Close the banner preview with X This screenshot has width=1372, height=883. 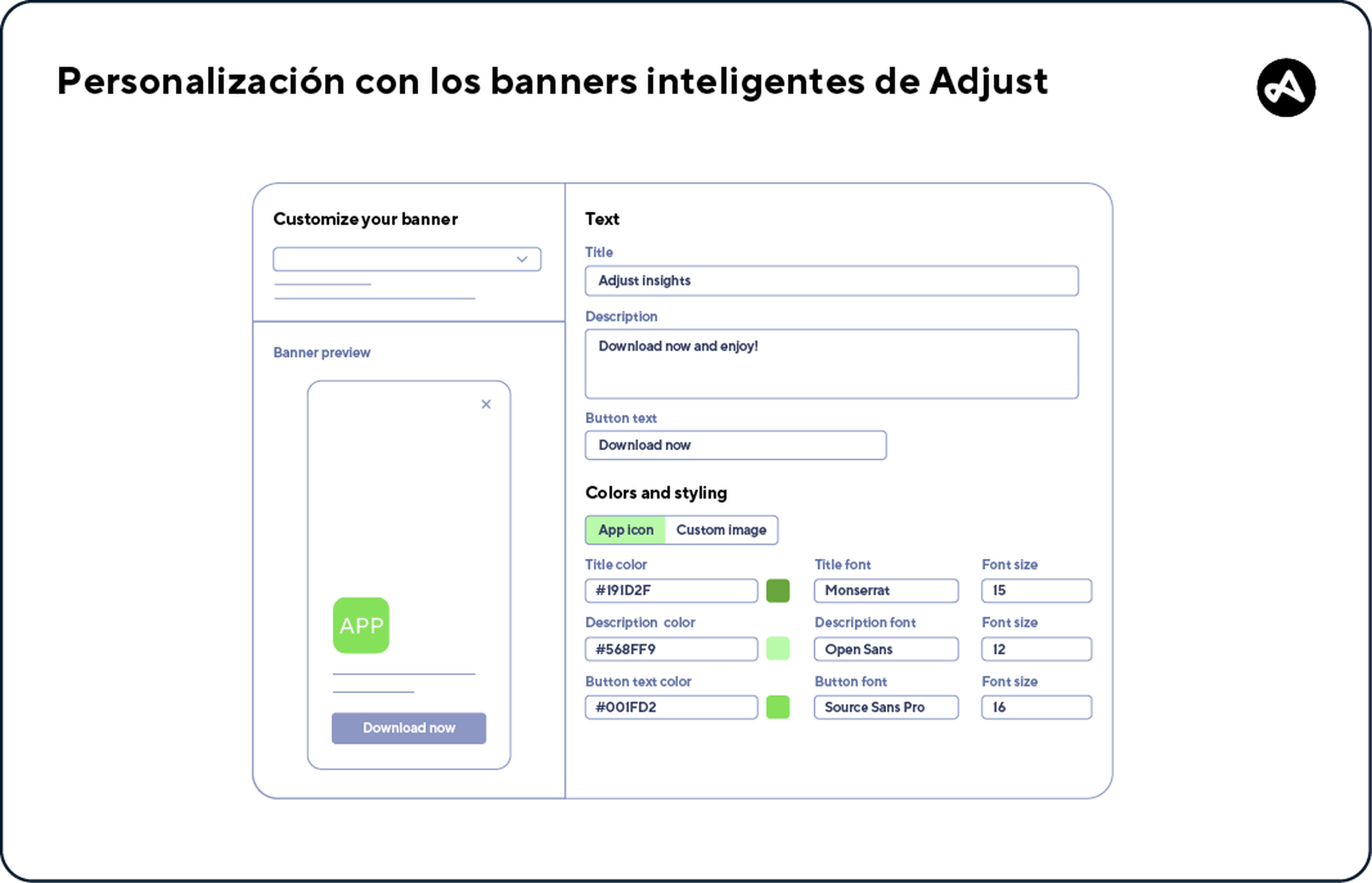click(x=486, y=404)
